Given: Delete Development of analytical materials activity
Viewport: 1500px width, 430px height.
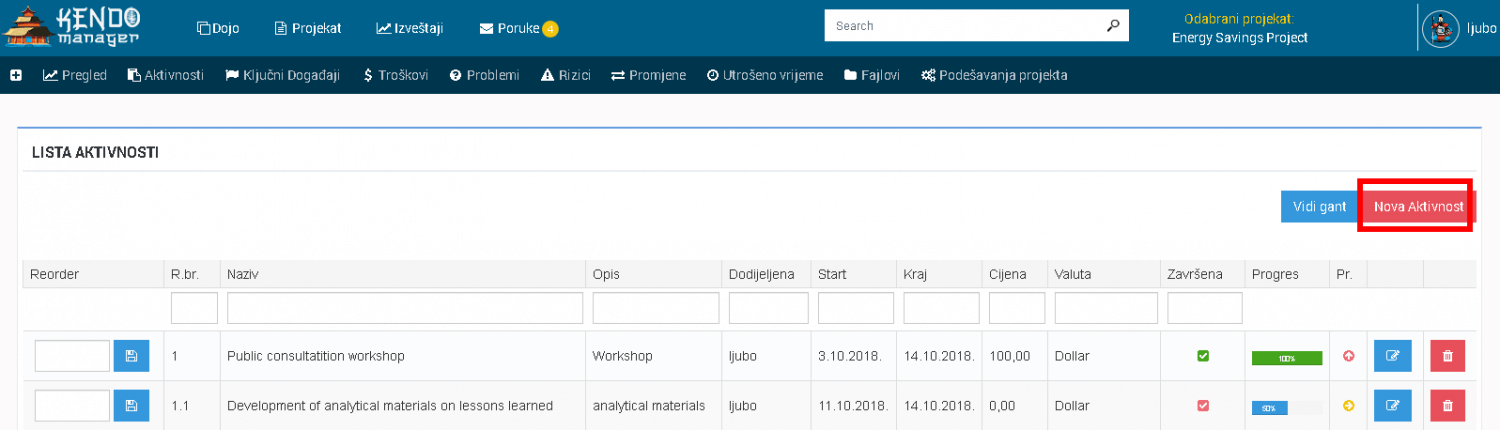Looking at the screenshot, I should click(1447, 405).
